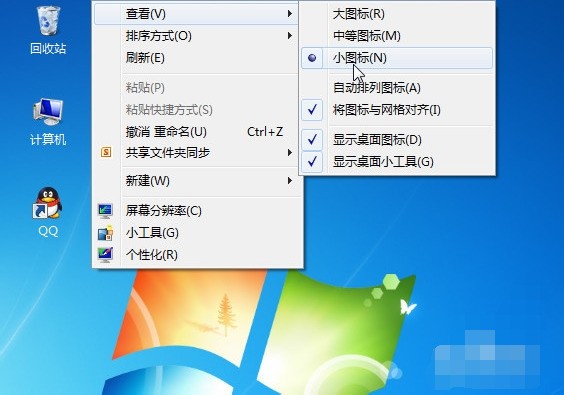Click the monitor icon beside 屏幕分辨率
Viewport: 564px width, 395px height.
[x=105, y=211]
